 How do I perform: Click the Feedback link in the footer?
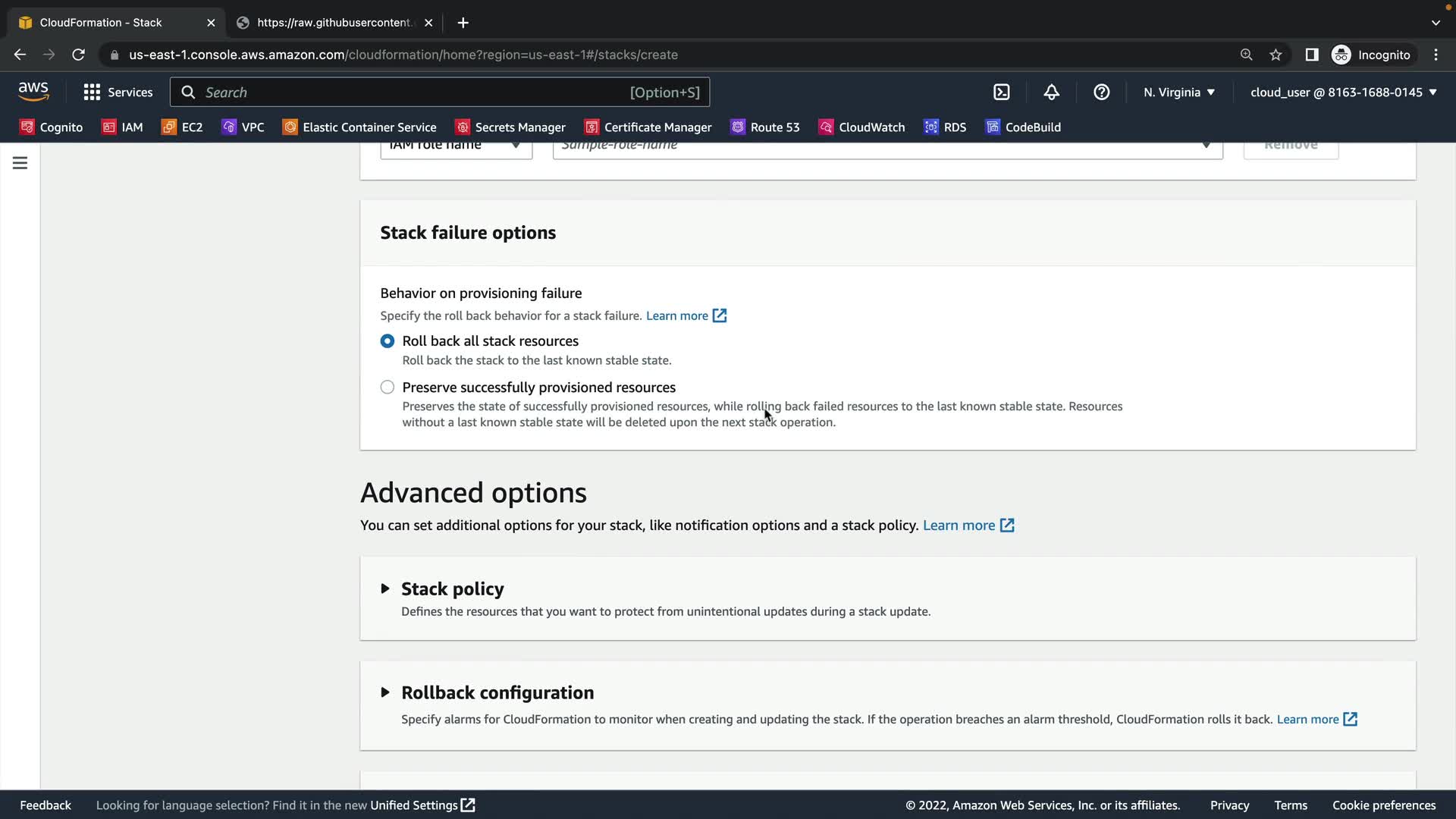(45, 805)
